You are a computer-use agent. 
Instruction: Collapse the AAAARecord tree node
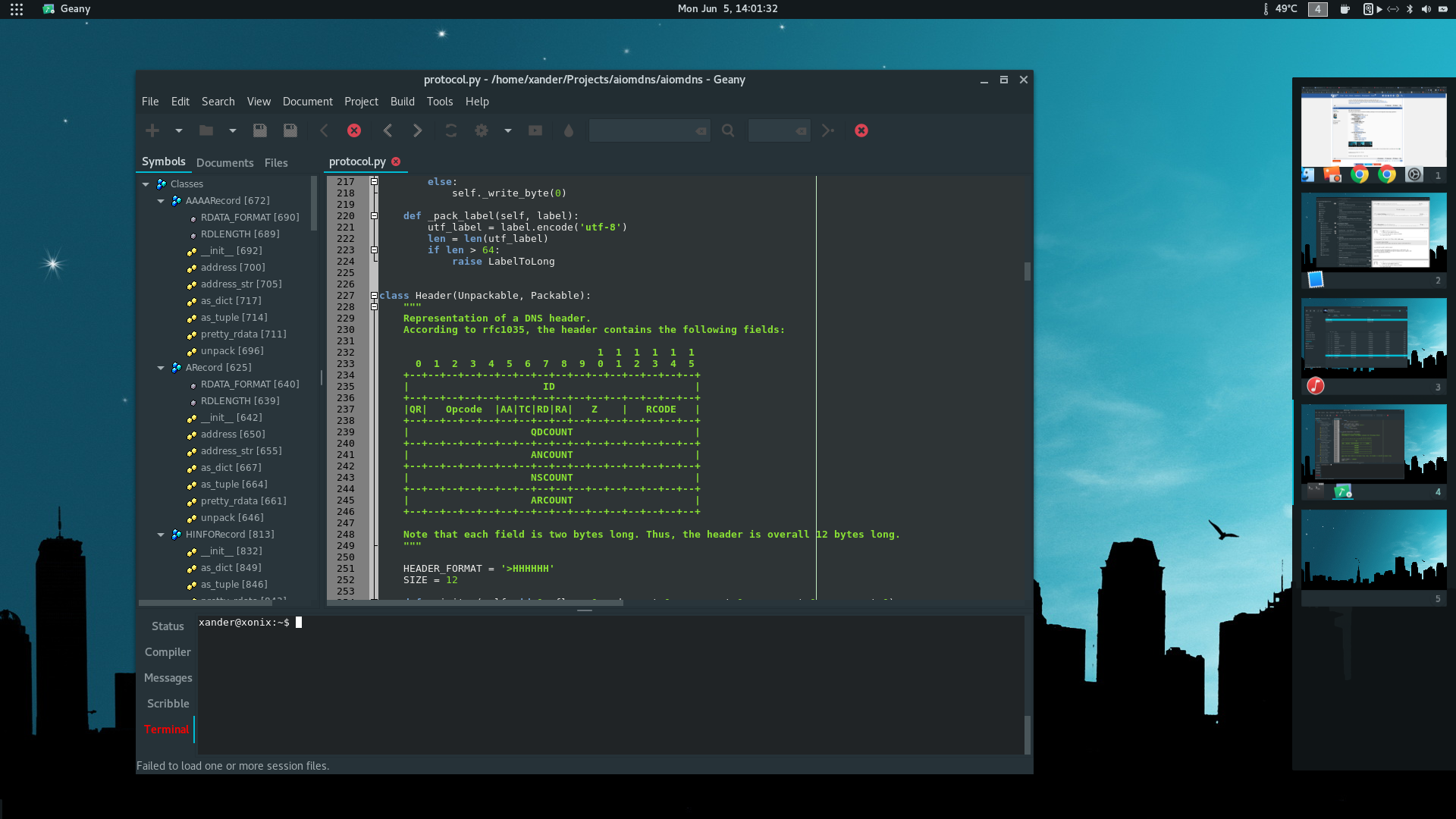161,201
